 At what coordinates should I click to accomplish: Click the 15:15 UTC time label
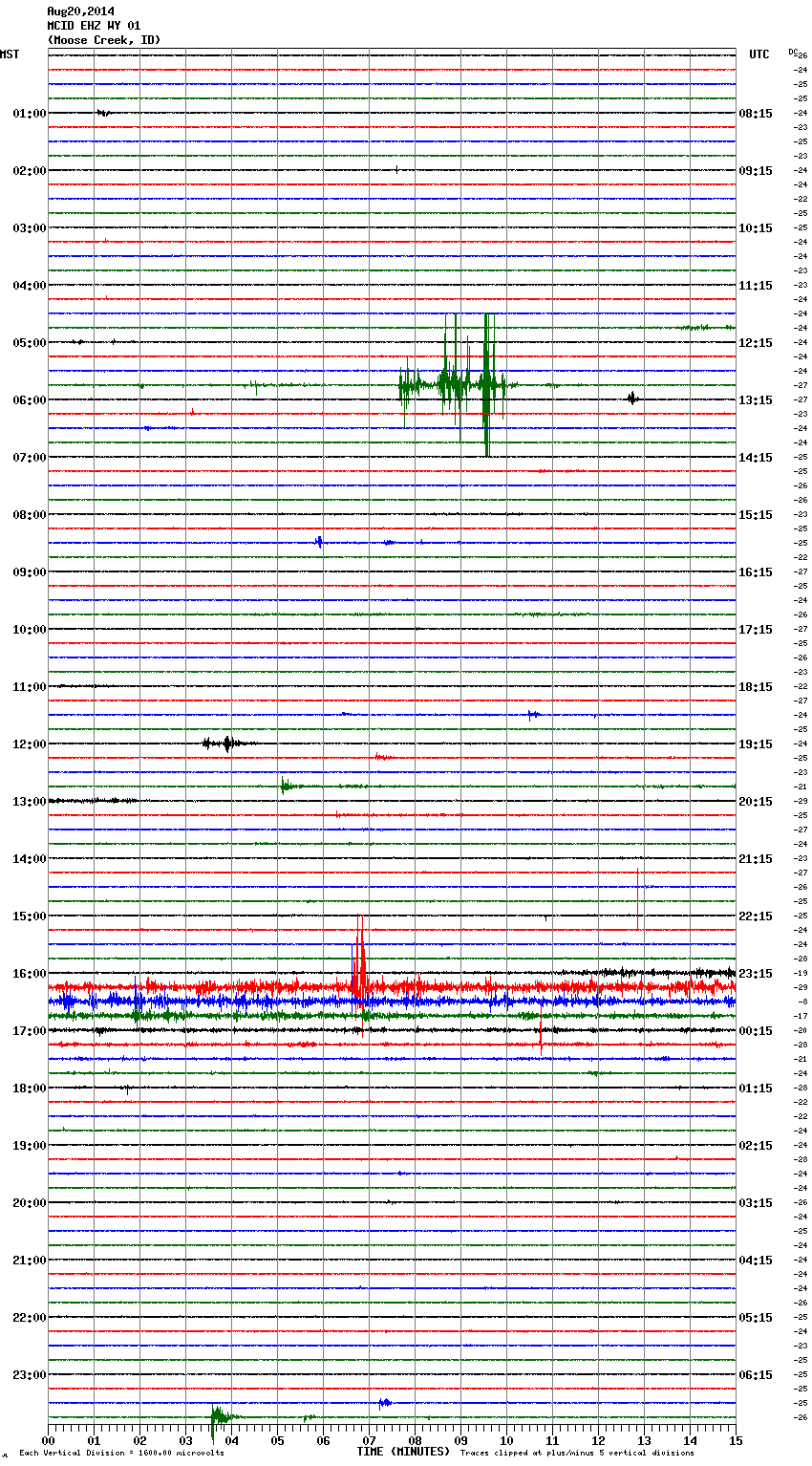756,515
